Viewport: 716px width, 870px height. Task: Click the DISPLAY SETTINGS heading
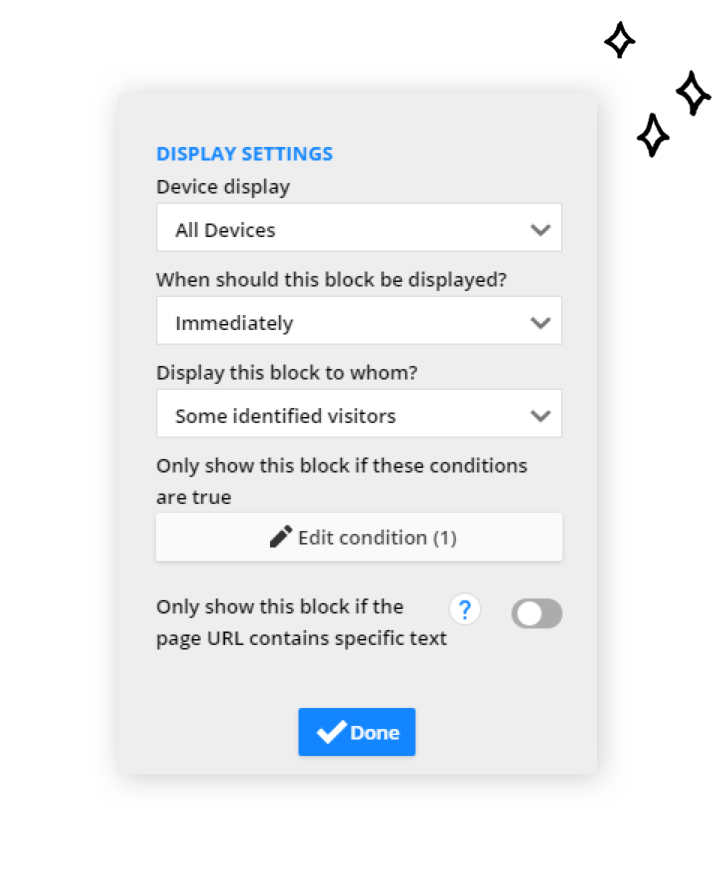tap(244, 153)
